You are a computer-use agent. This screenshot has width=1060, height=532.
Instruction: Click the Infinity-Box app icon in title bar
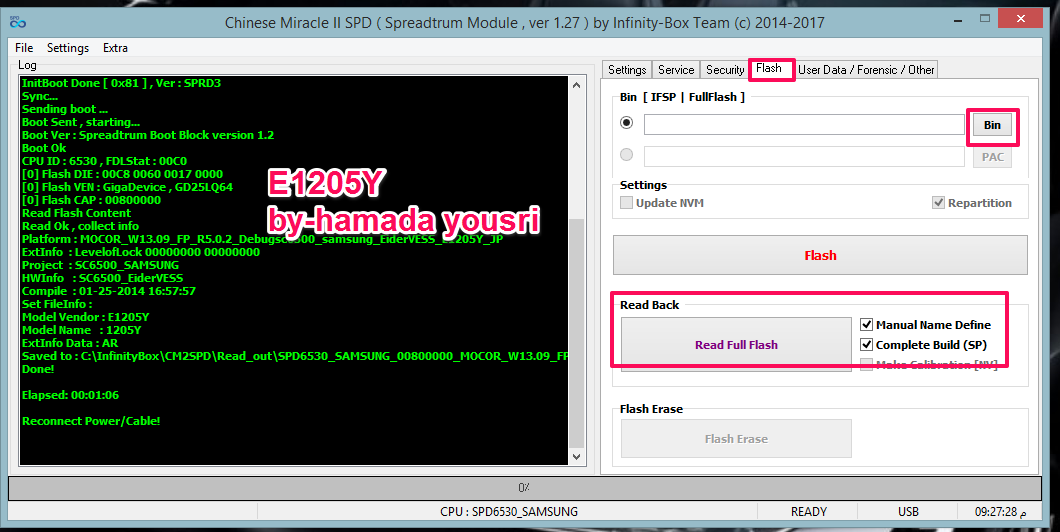(18, 22)
